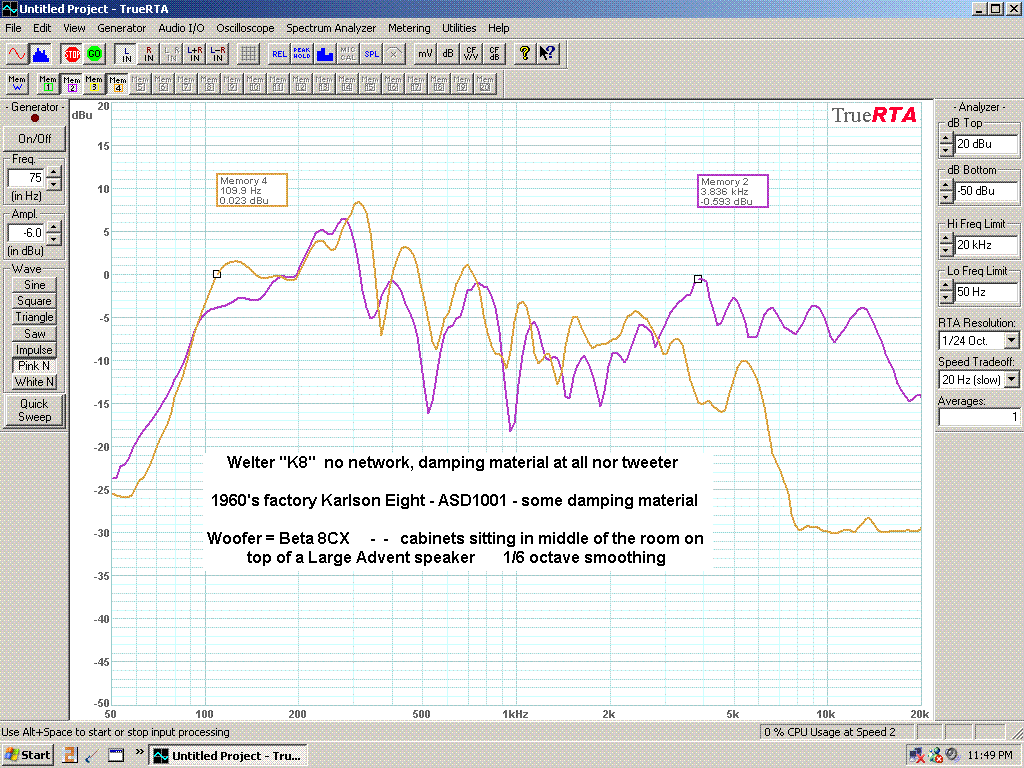
Task: Increase dB Top value spinner
Action: pyautogui.click(x=946, y=138)
